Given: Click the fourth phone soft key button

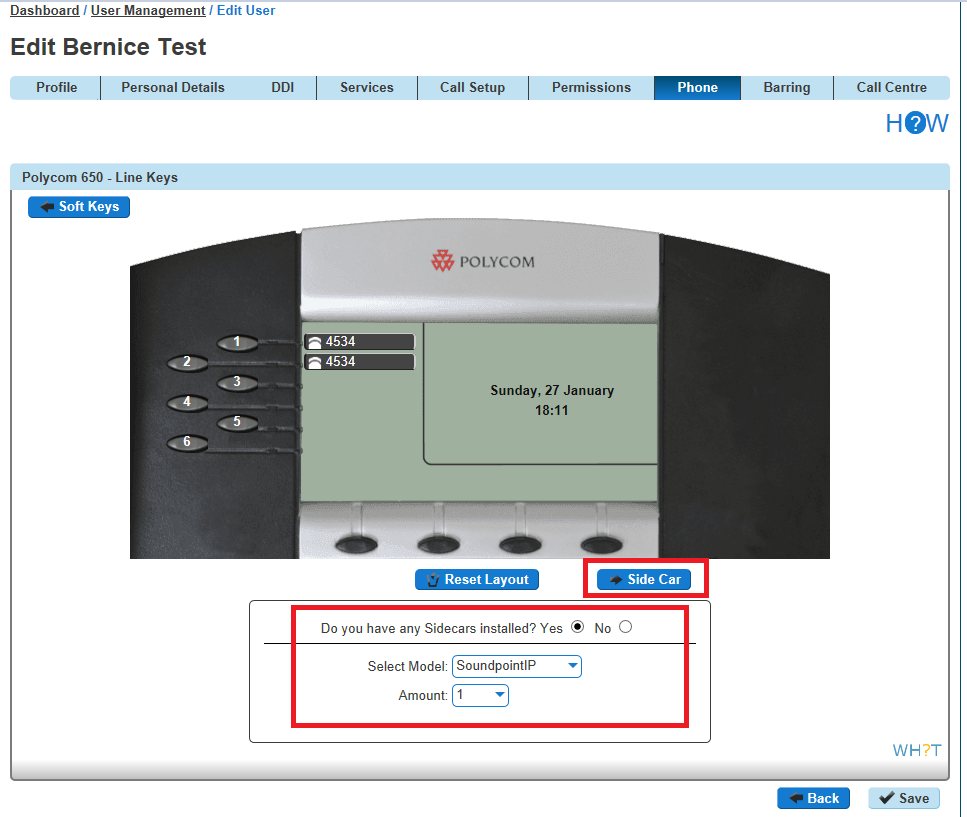Looking at the screenshot, I should pos(602,544).
